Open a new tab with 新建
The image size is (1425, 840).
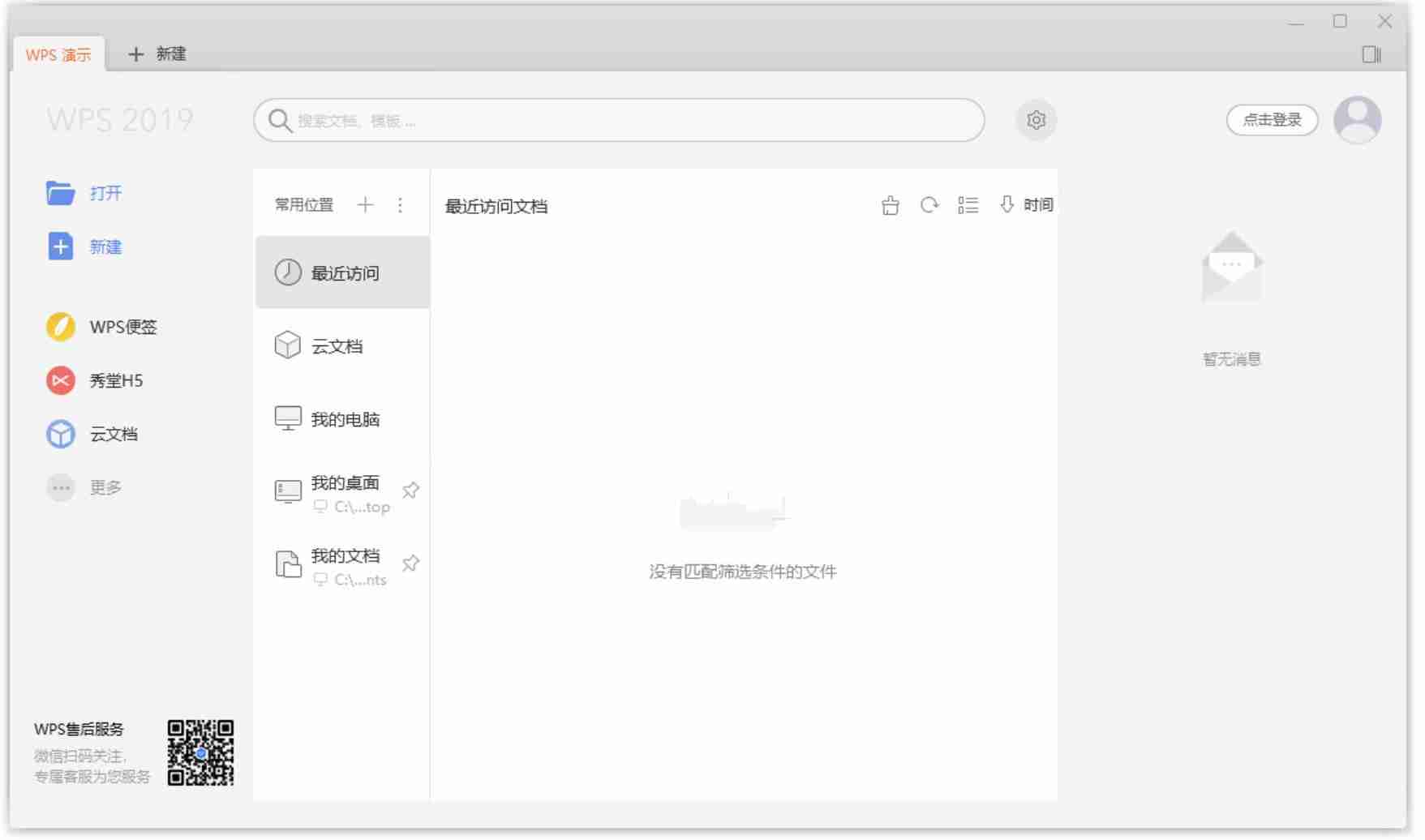pyautogui.click(x=157, y=54)
